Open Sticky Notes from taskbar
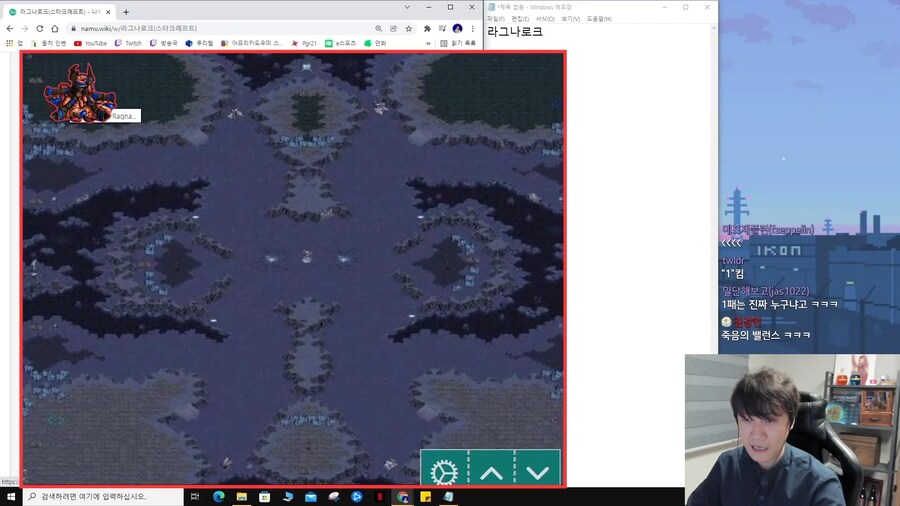The width and height of the screenshot is (900, 506). point(425,496)
